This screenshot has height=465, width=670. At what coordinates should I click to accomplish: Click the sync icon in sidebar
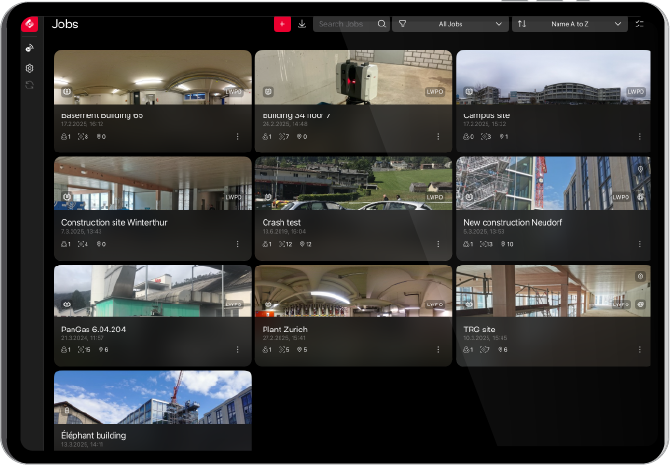pyautogui.click(x=29, y=85)
